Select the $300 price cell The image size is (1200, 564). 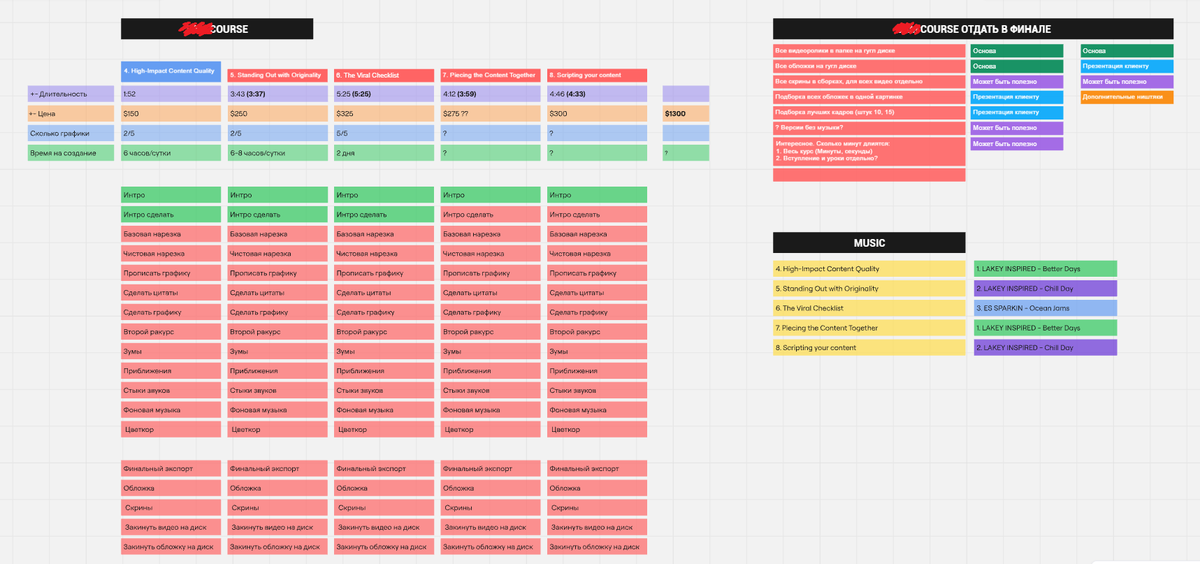click(x=597, y=113)
